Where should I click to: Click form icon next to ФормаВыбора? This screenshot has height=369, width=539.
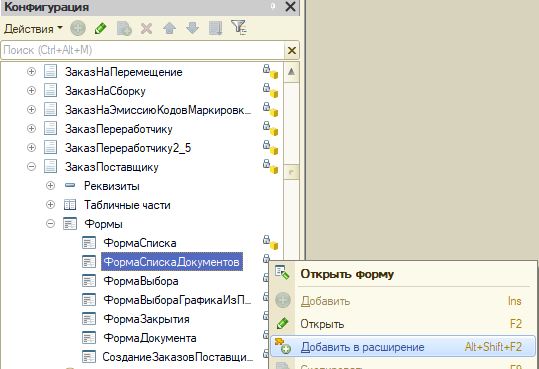pos(89,281)
